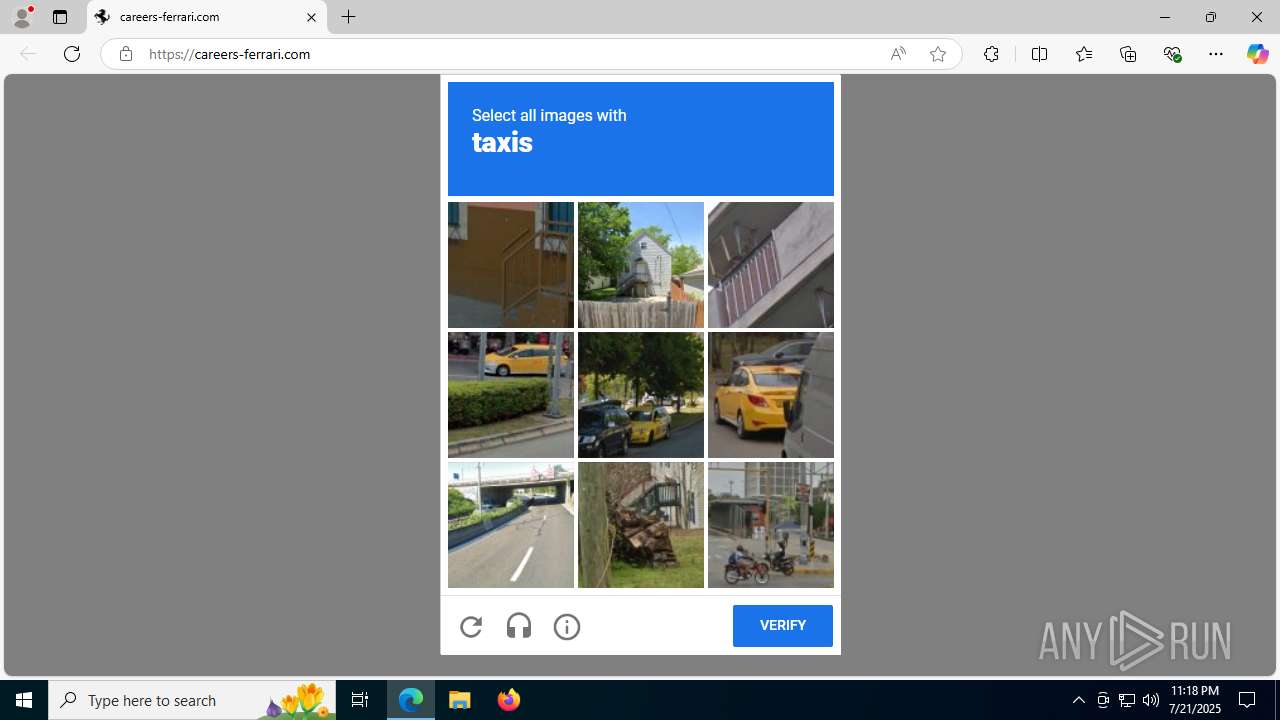Close the careers-ferrari.com tab

coord(311,17)
